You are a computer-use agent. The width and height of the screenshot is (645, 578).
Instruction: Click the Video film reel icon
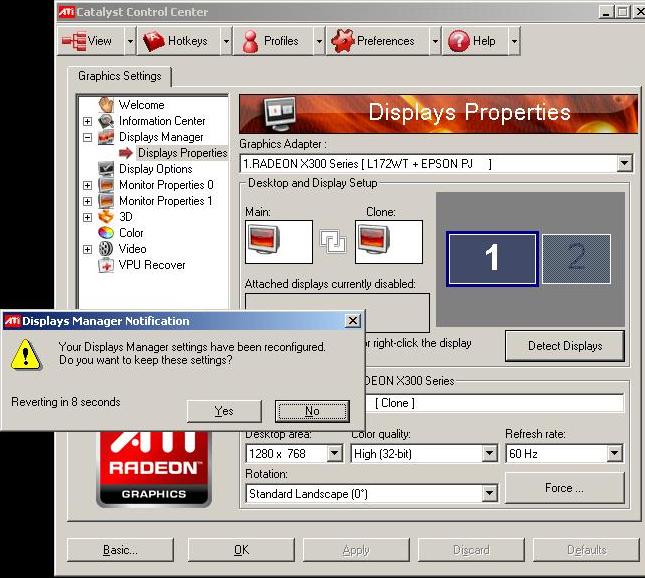(x=106, y=249)
